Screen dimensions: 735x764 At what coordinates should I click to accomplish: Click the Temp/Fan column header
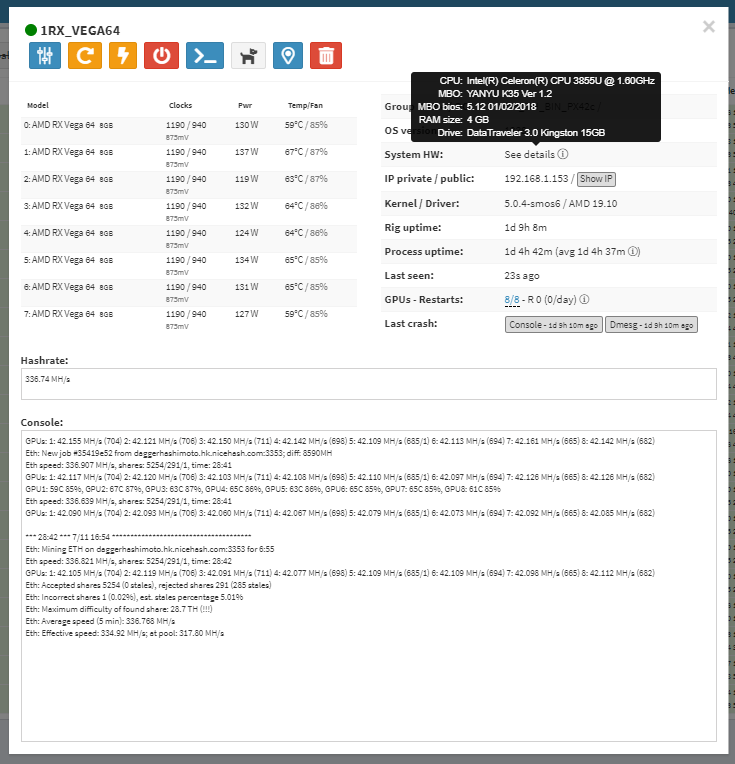coord(305,105)
